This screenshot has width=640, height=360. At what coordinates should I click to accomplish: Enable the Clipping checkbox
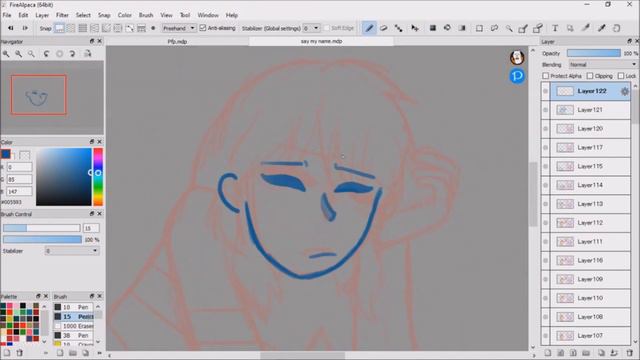coord(590,76)
